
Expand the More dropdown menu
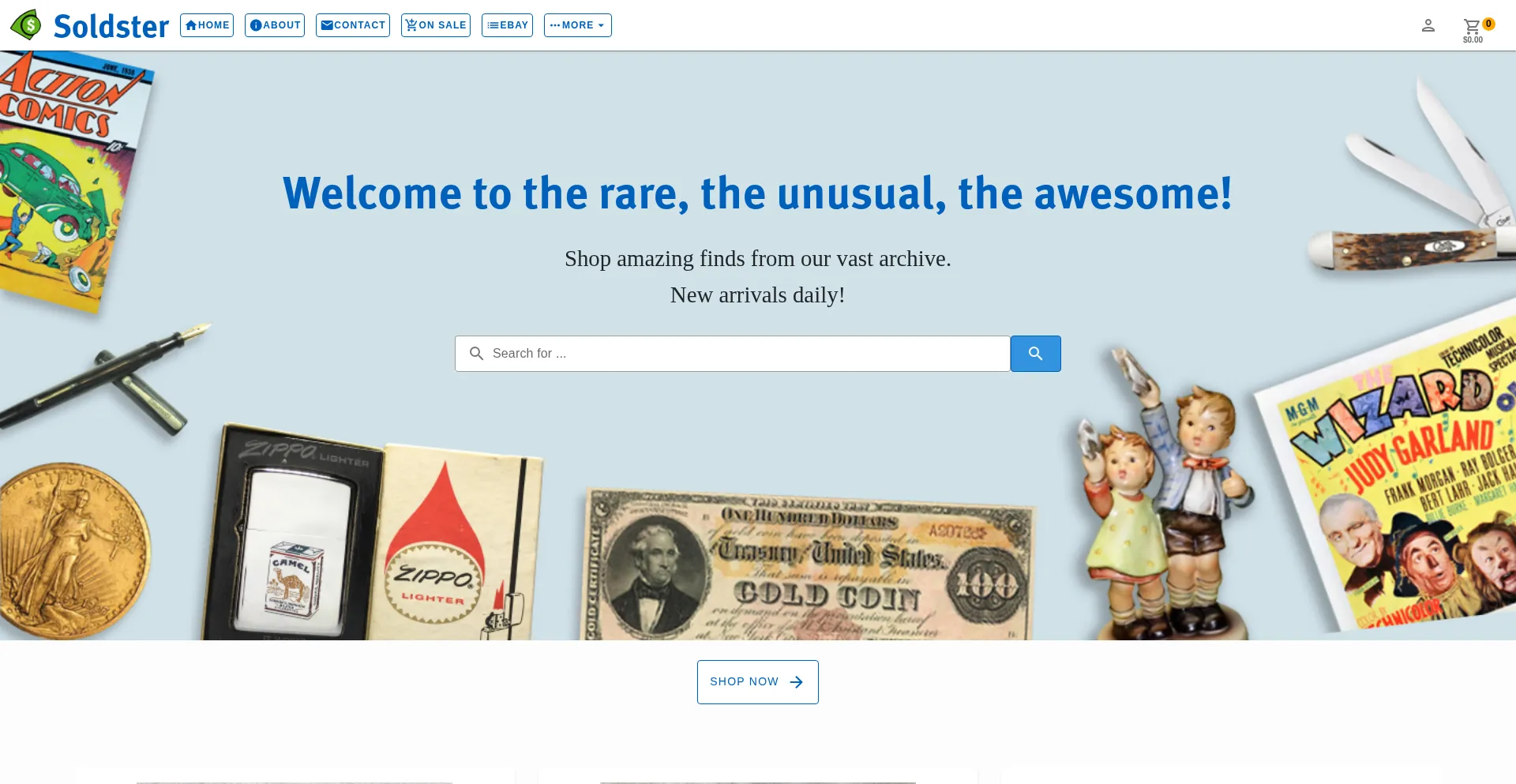point(578,25)
